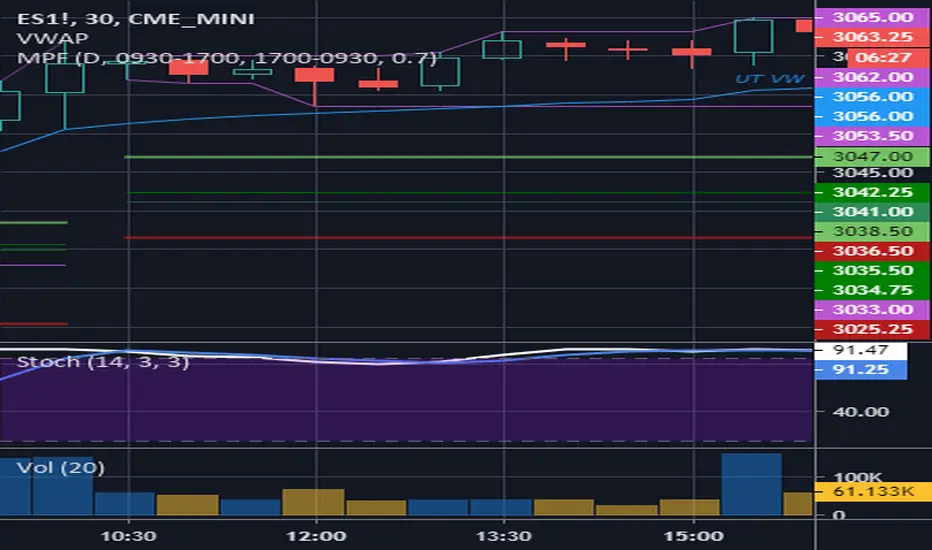The height and width of the screenshot is (550, 932).
Task: Click the 40.00 stochastic scale value
Action: [861, 411]
